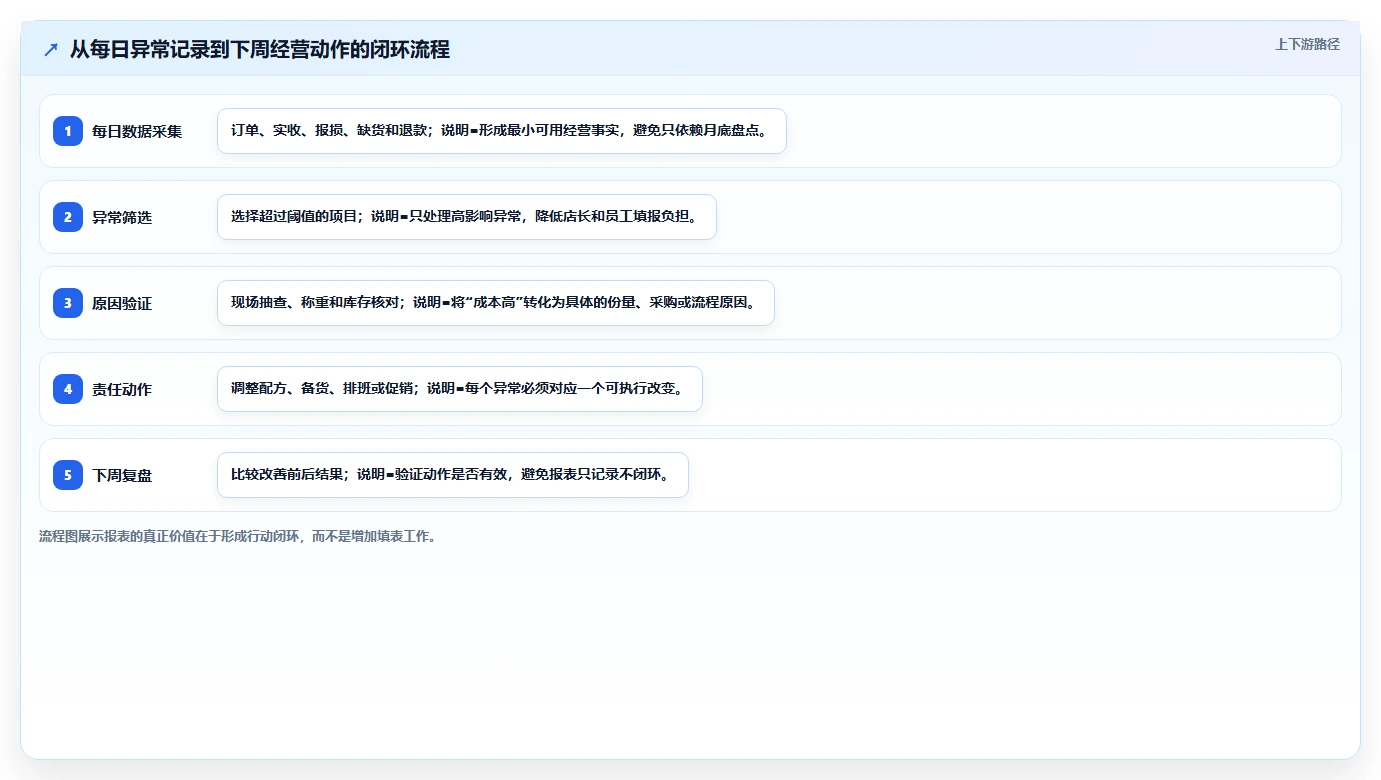Screen dimensions: 1381x780
Task: Click the description box starting 调整配方、备货
Action: tap(460, 389)
